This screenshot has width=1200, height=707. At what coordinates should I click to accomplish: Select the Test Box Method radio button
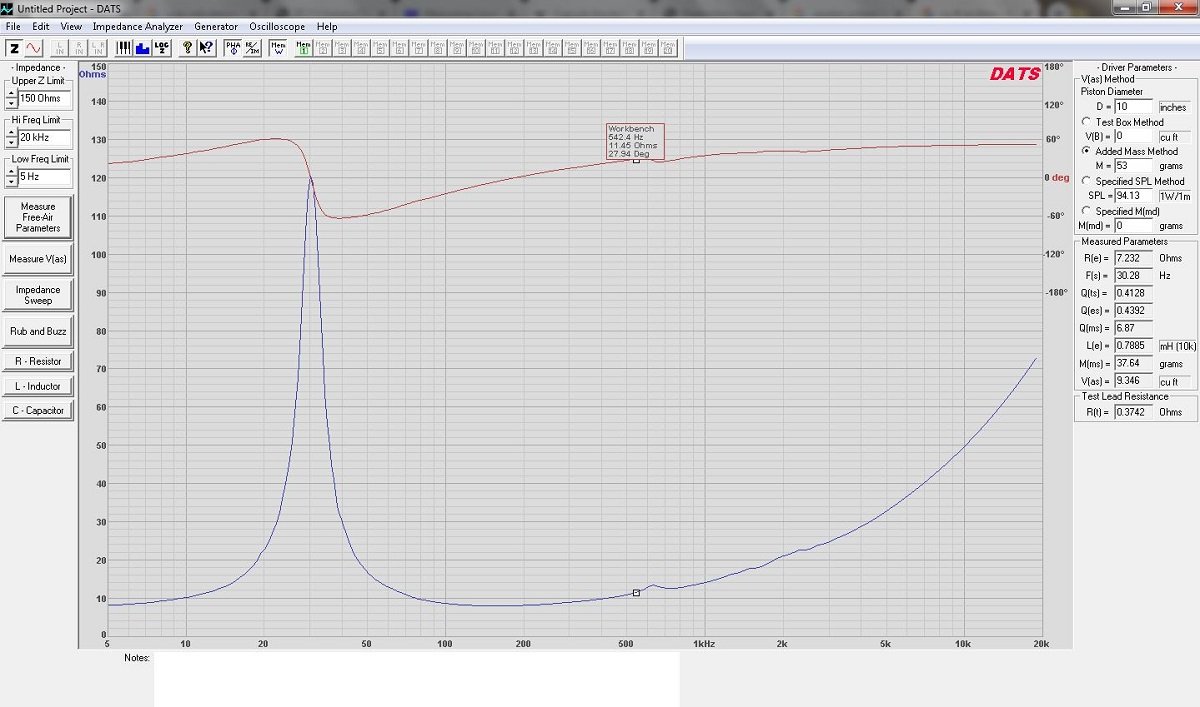pos(1087,122)
